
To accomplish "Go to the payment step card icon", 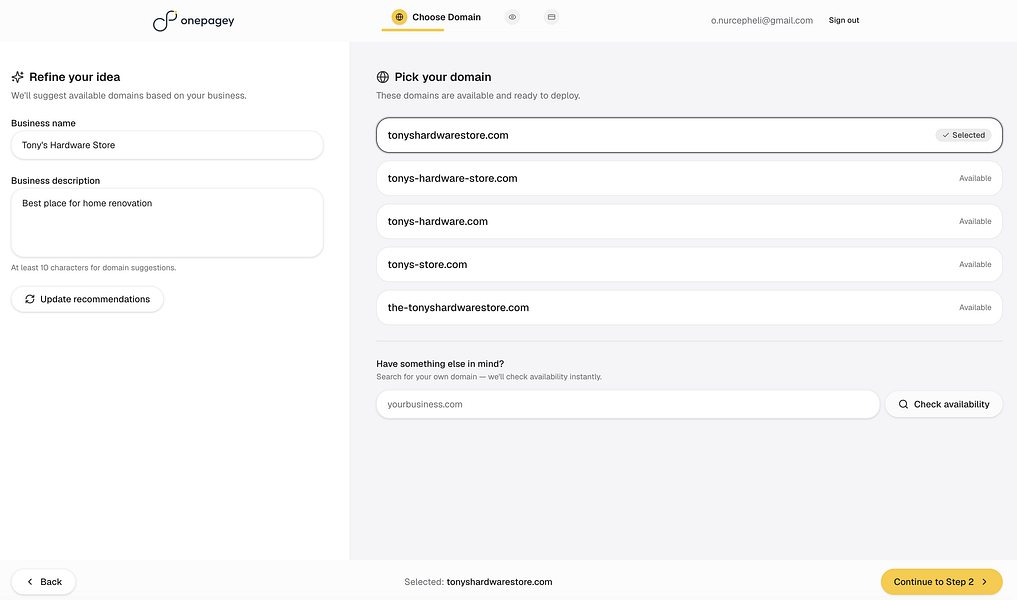I will pos(551,17).
